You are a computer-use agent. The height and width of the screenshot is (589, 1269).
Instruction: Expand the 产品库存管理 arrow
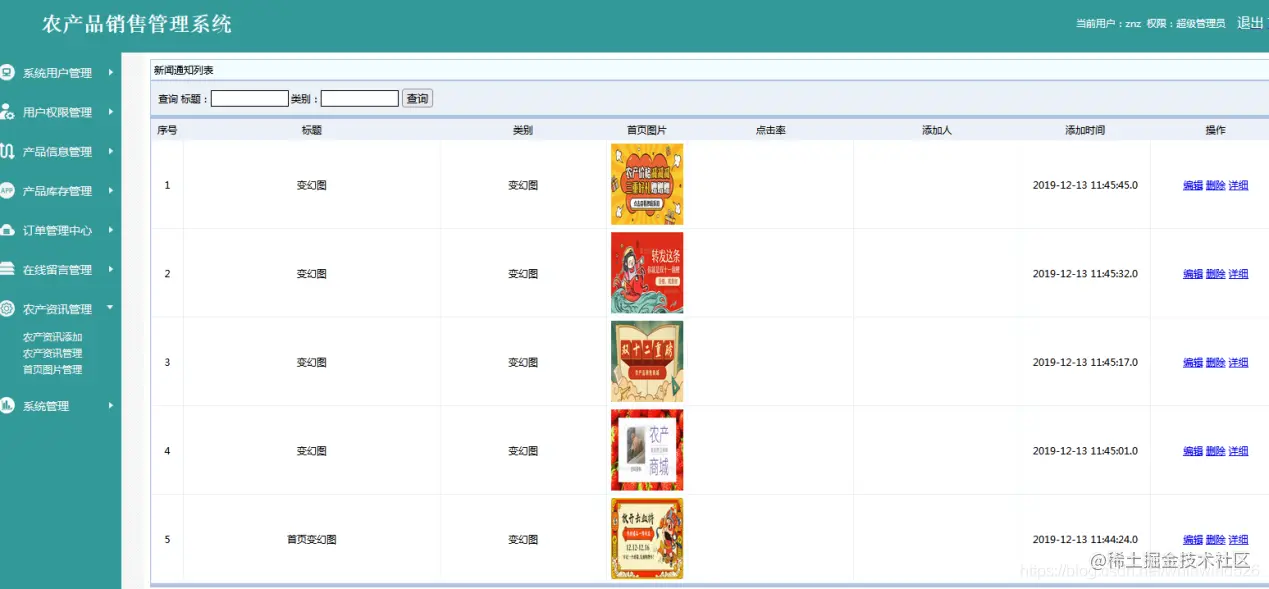click(111, 190)
